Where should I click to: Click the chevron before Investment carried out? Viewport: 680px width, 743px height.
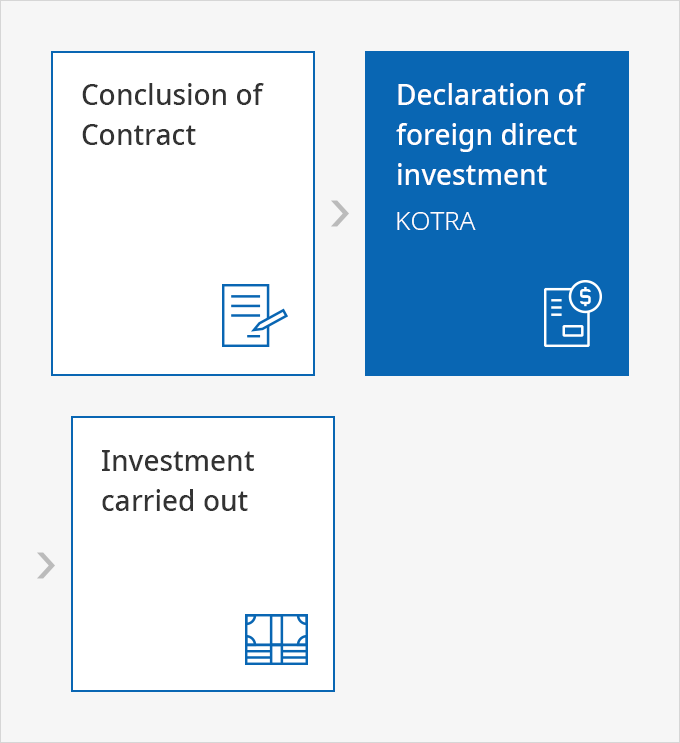point(46,565)
